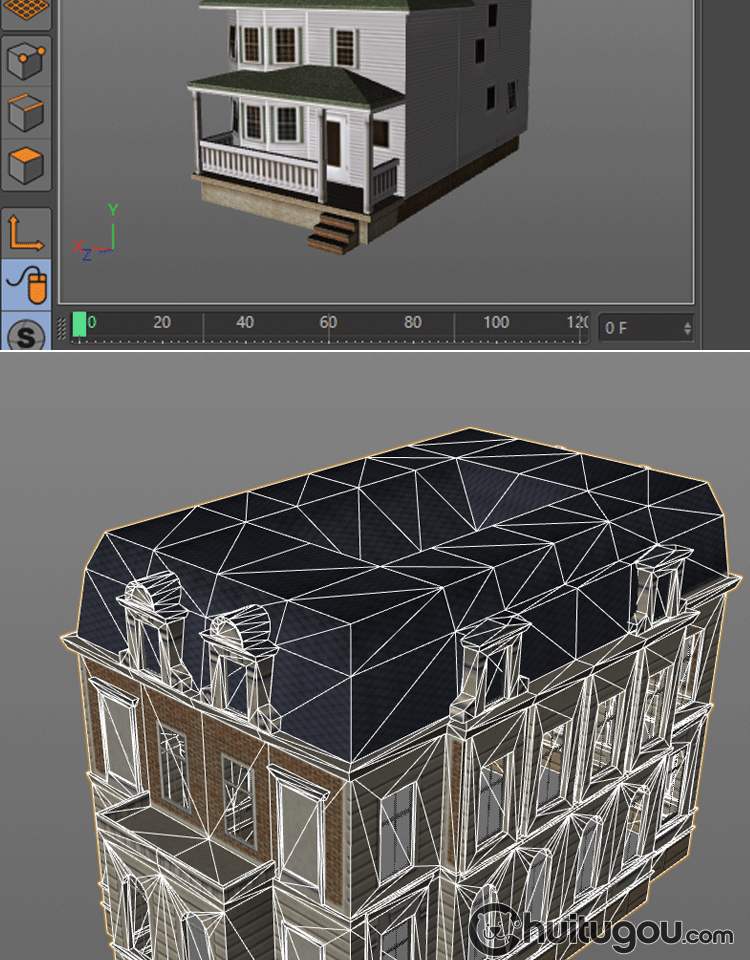Click the current frame field 0 F
The width and height of the screenshot is (750, 960).
point(638,328)
